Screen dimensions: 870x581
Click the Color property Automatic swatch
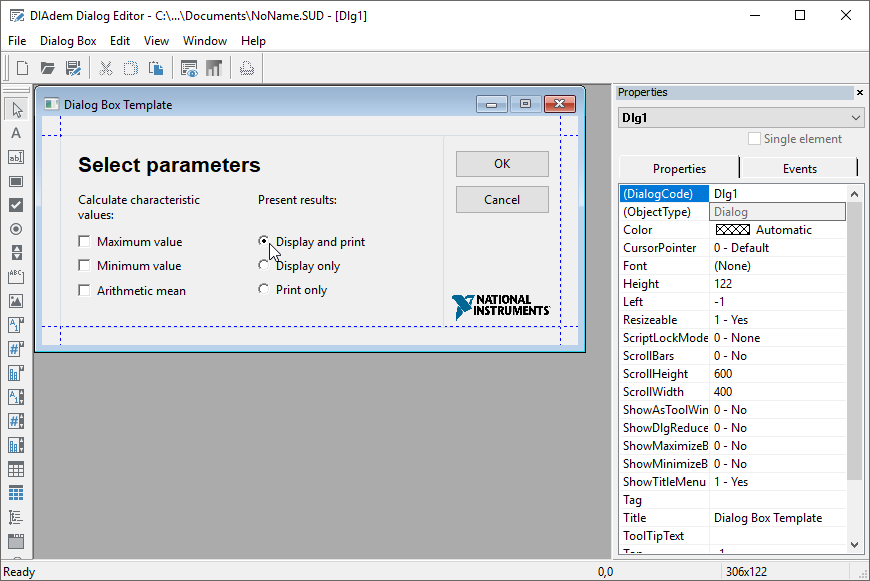click(x=733, y=230)
